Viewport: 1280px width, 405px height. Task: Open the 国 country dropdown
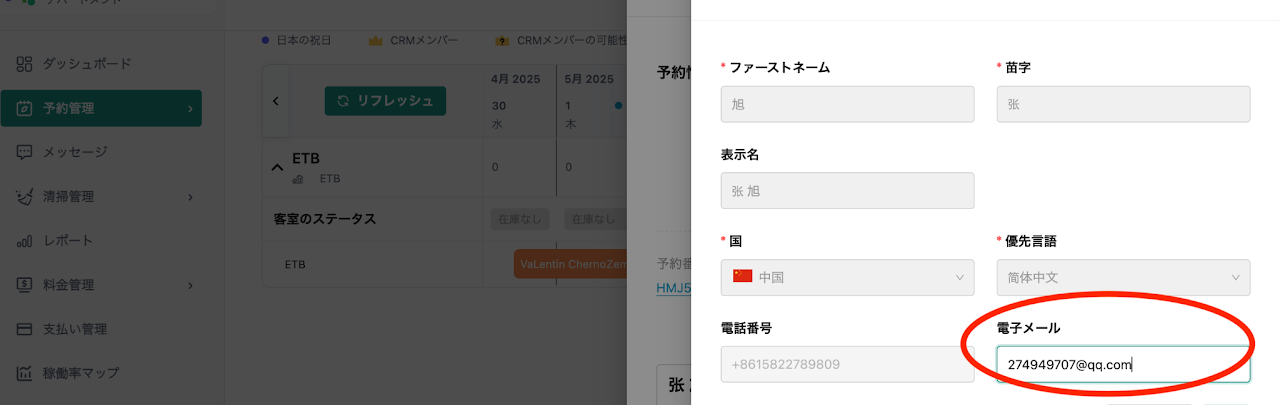[x=847, y=277]
